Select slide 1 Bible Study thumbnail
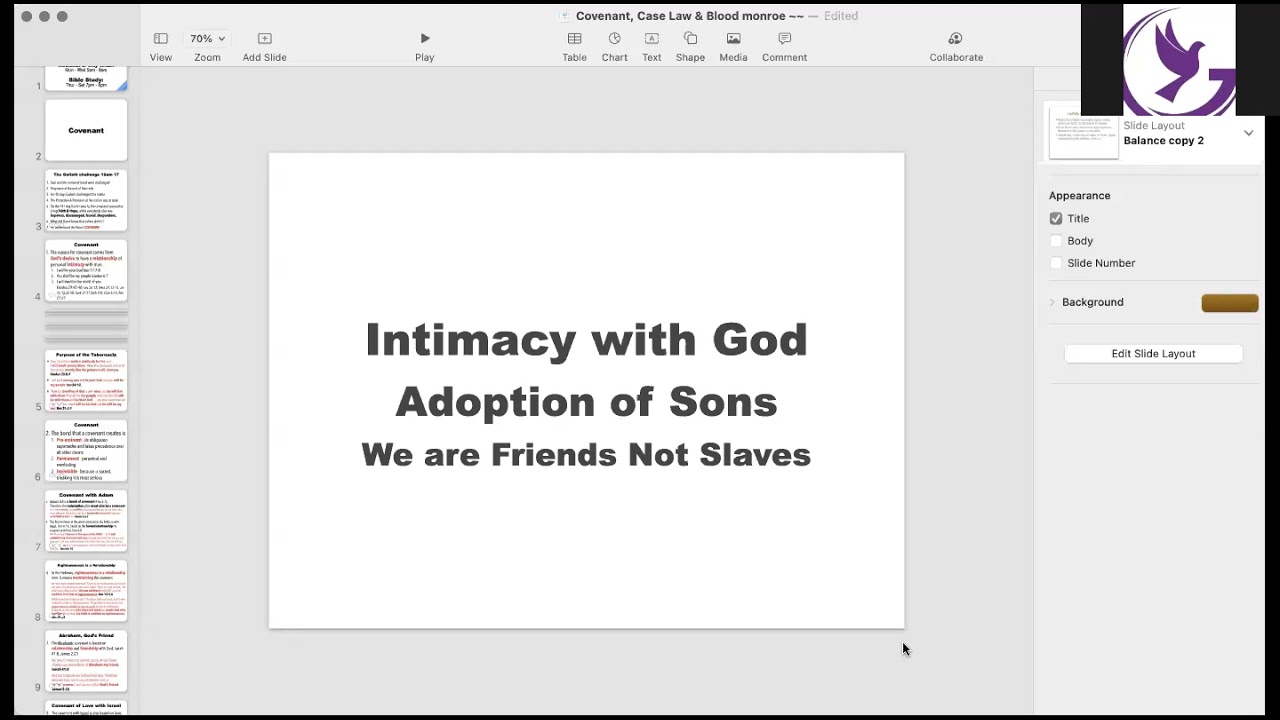Image resolution: width=1280 pixels, height=720 pixels. (x=86, y=79)
